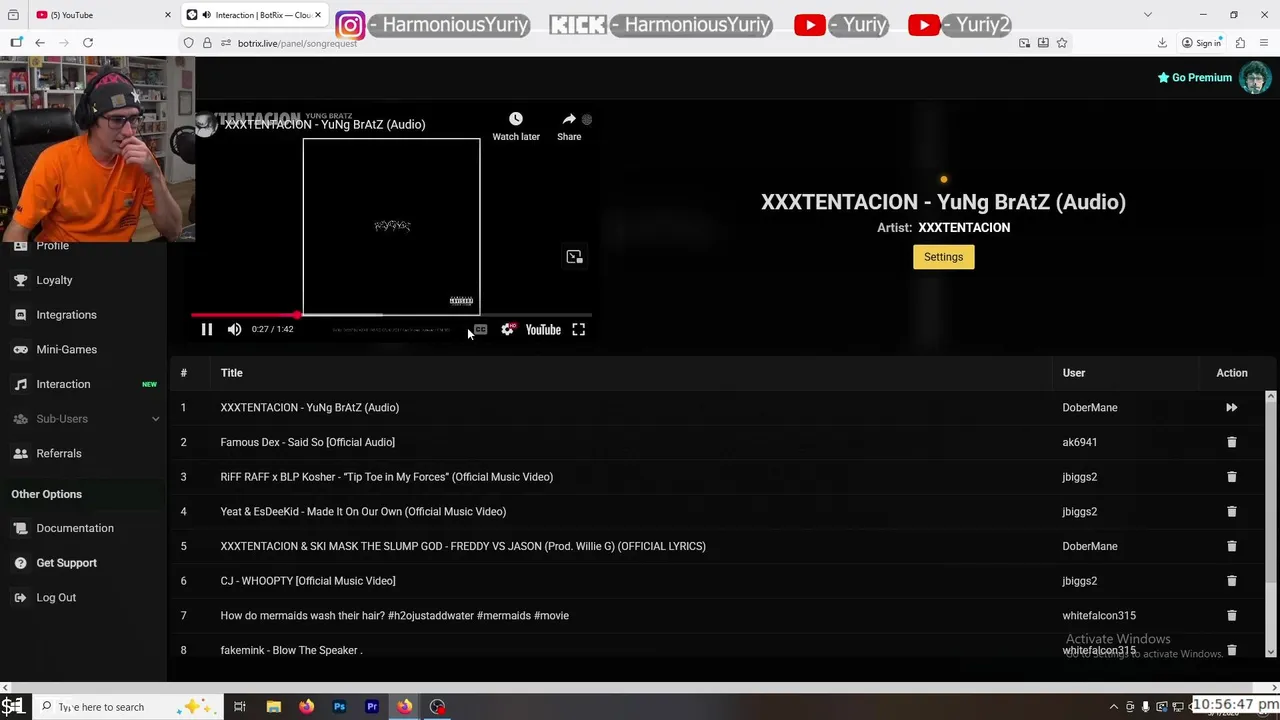Close the YouTube browser tab
This screenshot has height=720, width=1280.
click(x=168, y=15)
